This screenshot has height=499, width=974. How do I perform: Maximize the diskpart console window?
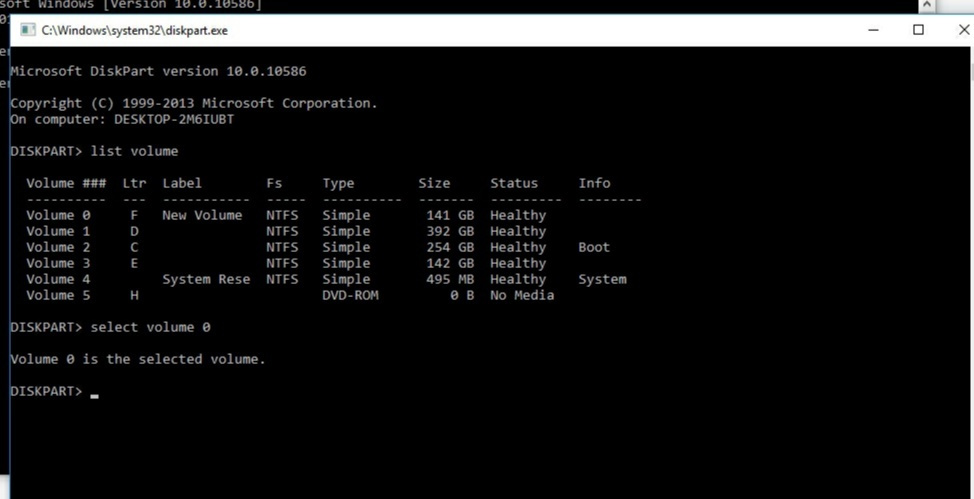point(918,30)
